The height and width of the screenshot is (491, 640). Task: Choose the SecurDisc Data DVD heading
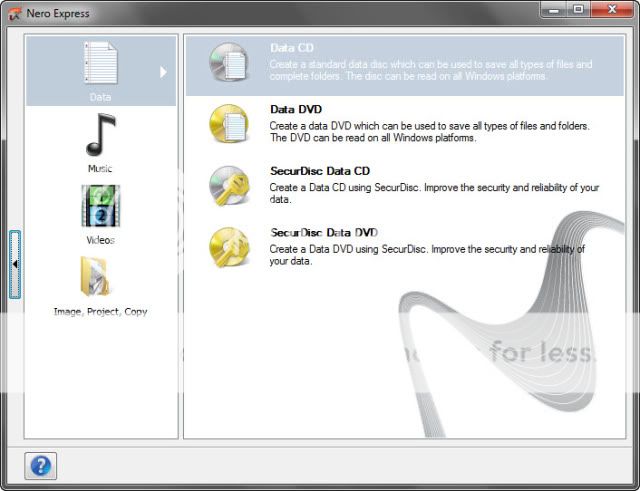click(324, 233)
